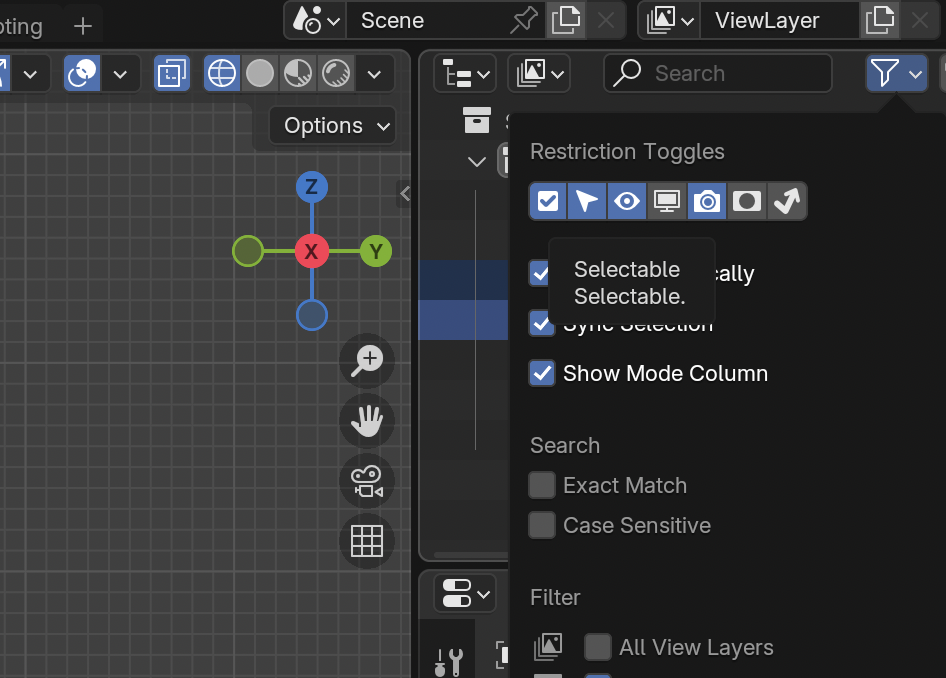
Task: Toggle perspective with the grid icon
Action: pos(366,541)
